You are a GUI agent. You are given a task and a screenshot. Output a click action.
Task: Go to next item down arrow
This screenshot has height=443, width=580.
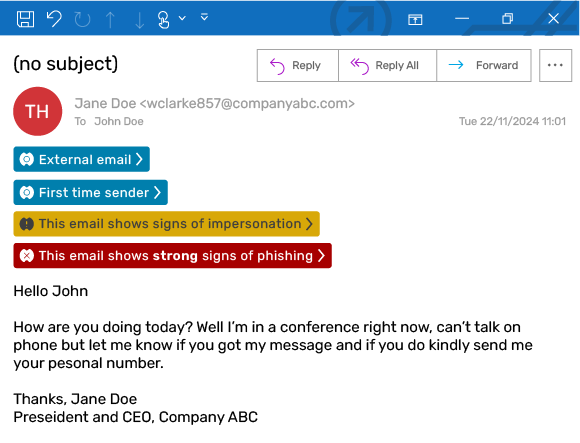(x=139, y=20)
